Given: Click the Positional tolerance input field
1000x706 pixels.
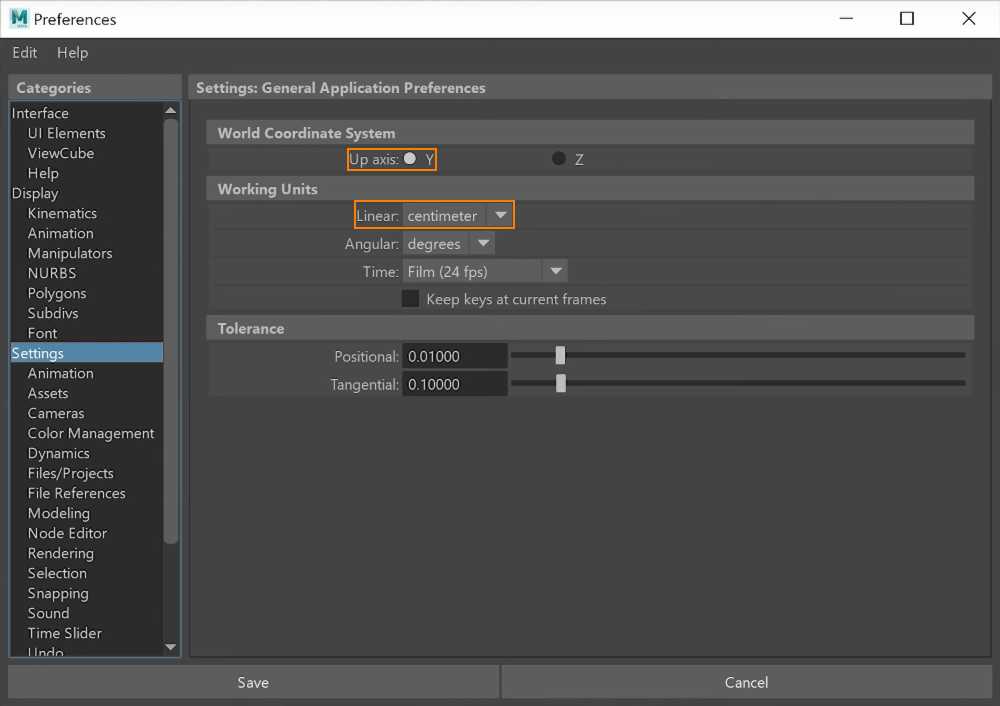Looking at the screenshot, I should [x=455, y=356].
